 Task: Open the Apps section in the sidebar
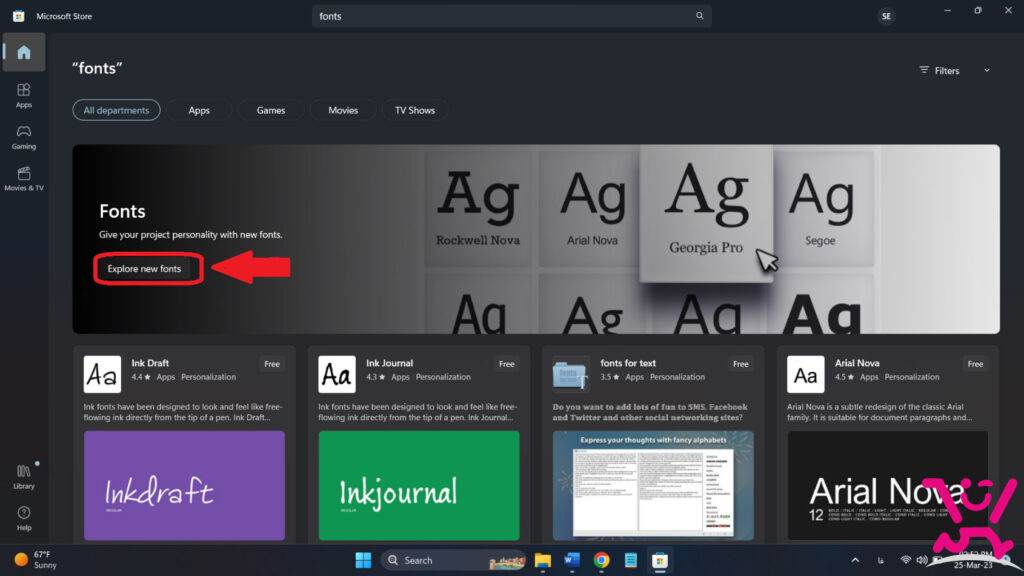pyautogui.click(x=24, y=95)
